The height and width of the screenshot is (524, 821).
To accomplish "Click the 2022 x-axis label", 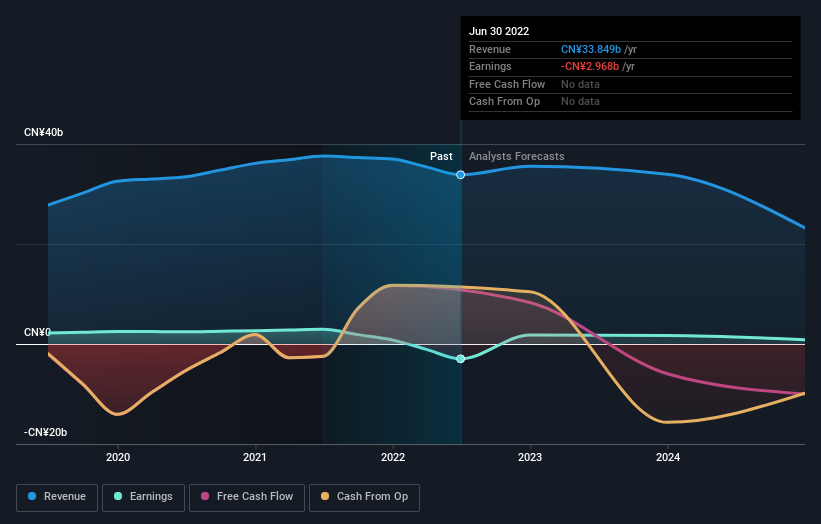I will 393,457.
